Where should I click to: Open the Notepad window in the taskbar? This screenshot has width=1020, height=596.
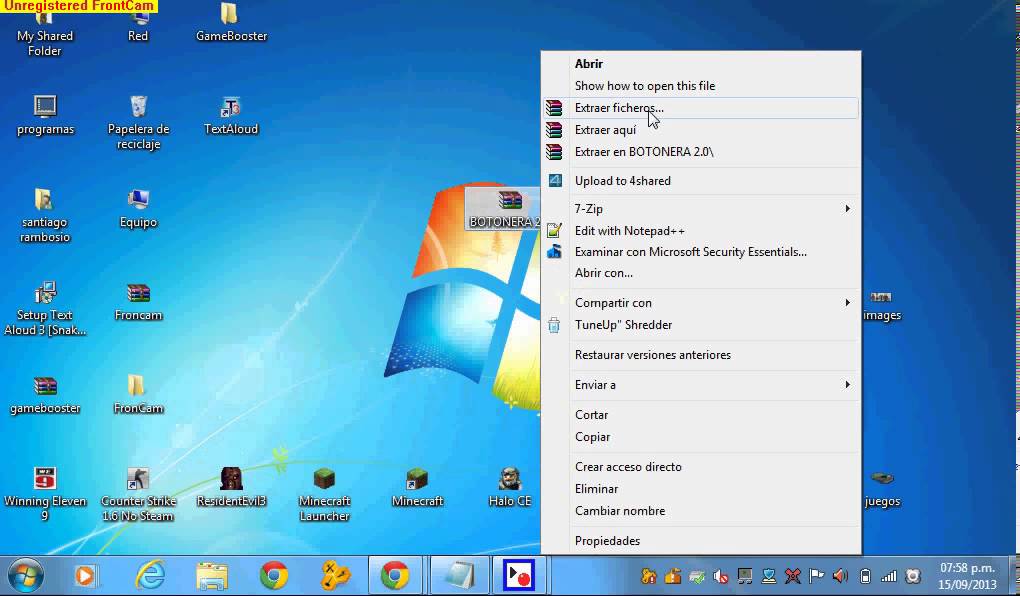coord(460,576)
